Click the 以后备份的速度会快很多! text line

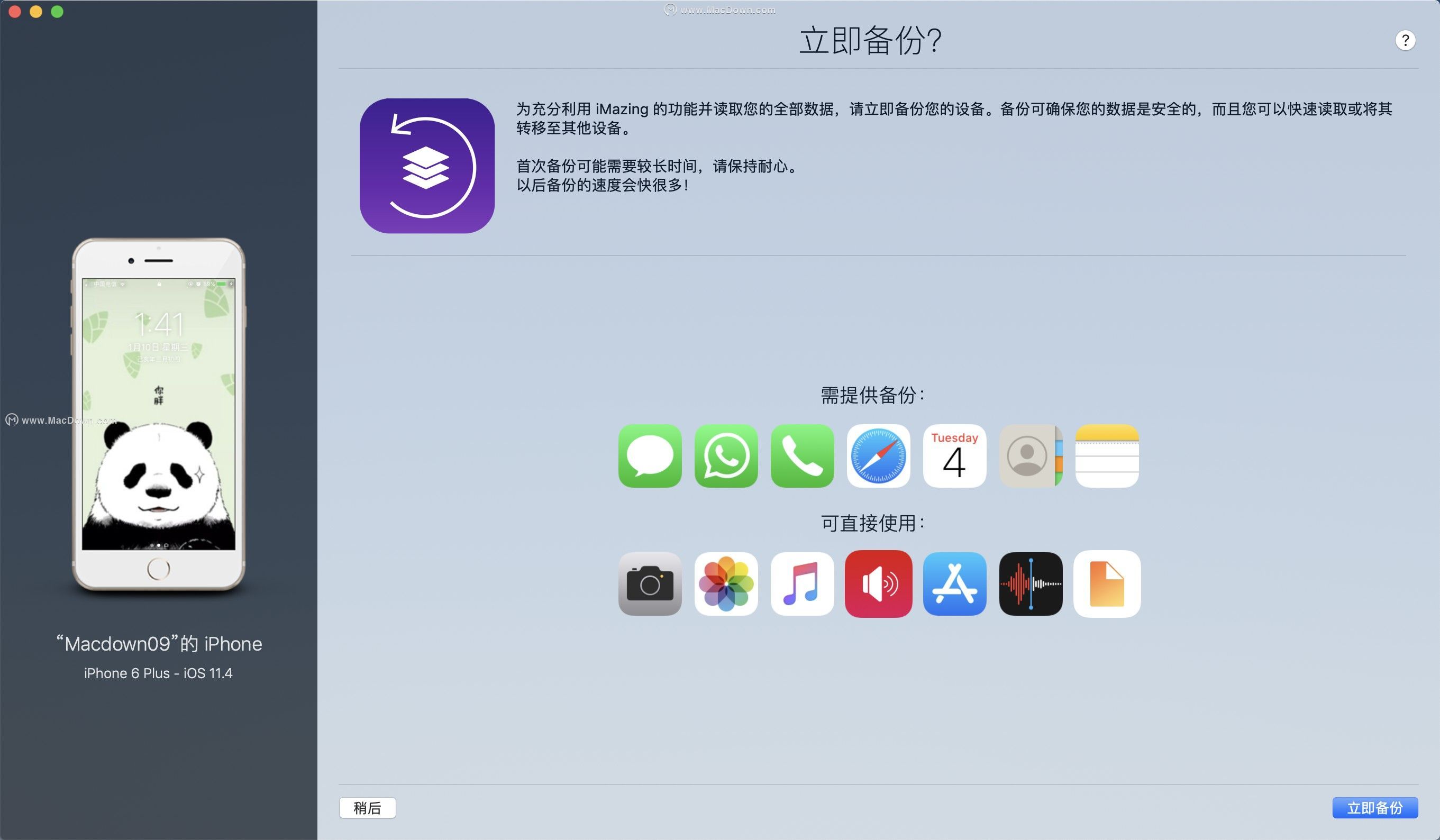[603, 185]
